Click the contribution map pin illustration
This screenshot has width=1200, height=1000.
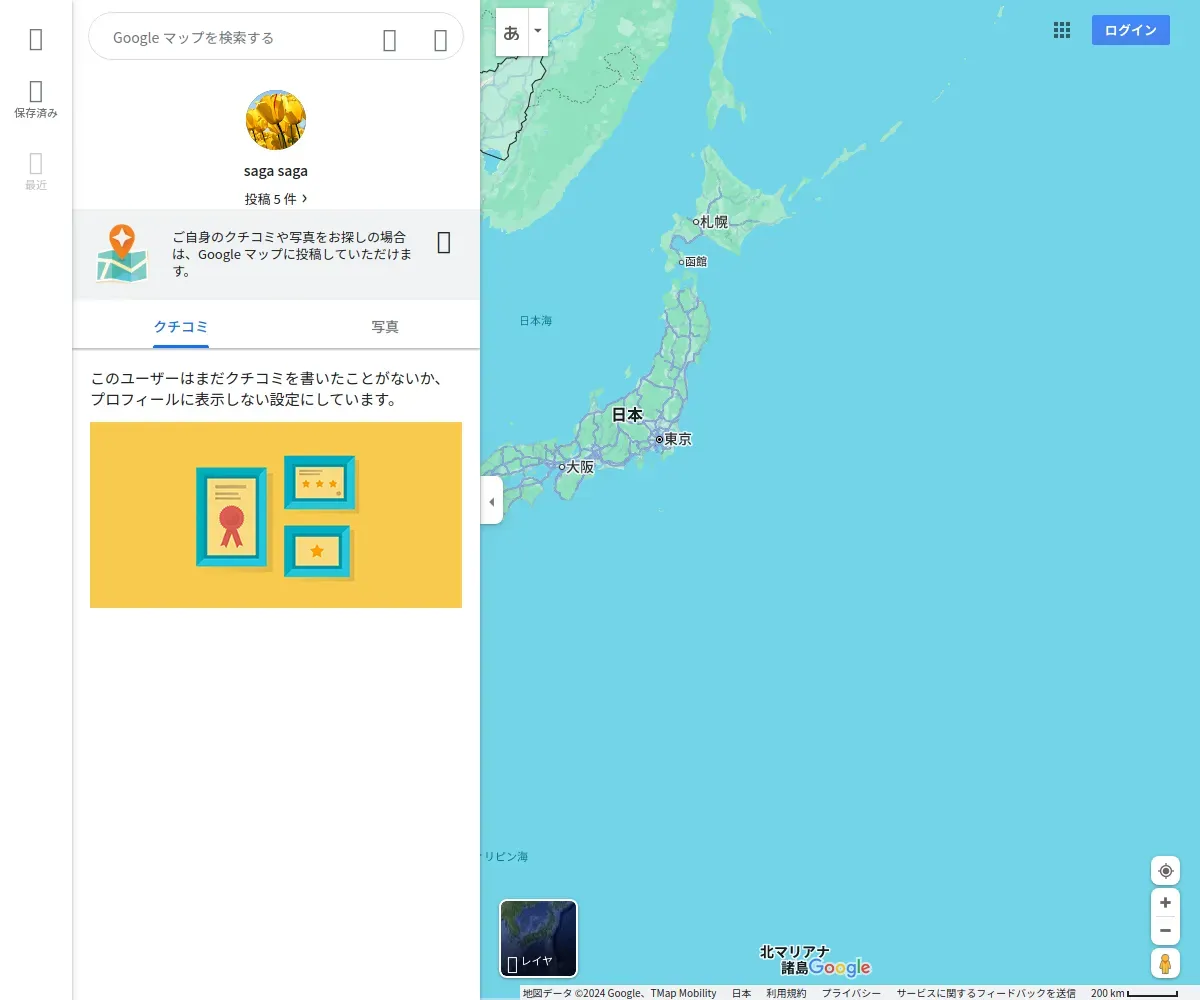click(121, 254)
